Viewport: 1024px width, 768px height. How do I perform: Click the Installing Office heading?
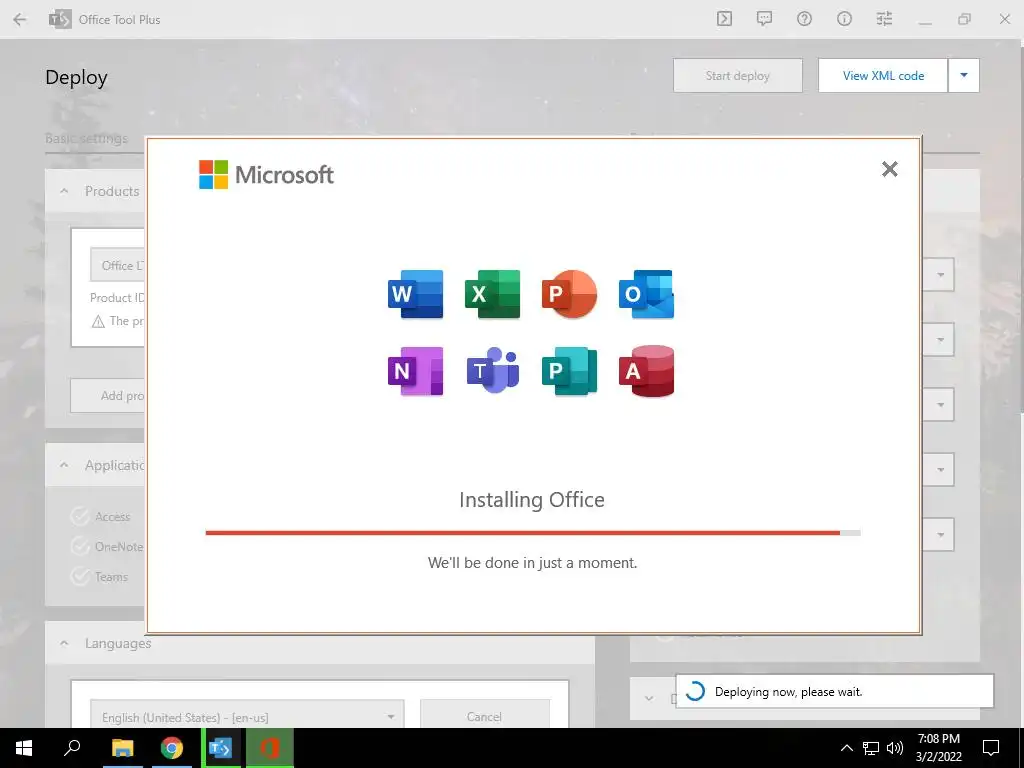[x=532, y=500]
